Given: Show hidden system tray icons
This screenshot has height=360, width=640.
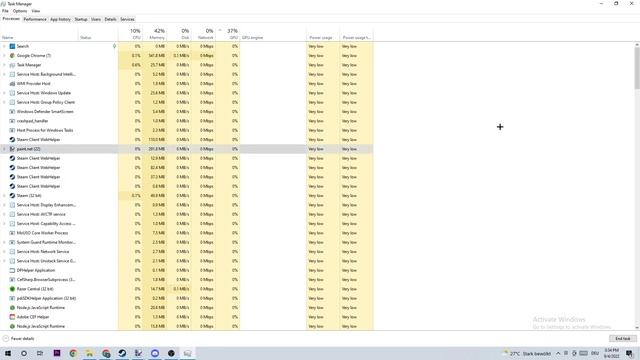Looking at the screenshot, I should (558, 353).
